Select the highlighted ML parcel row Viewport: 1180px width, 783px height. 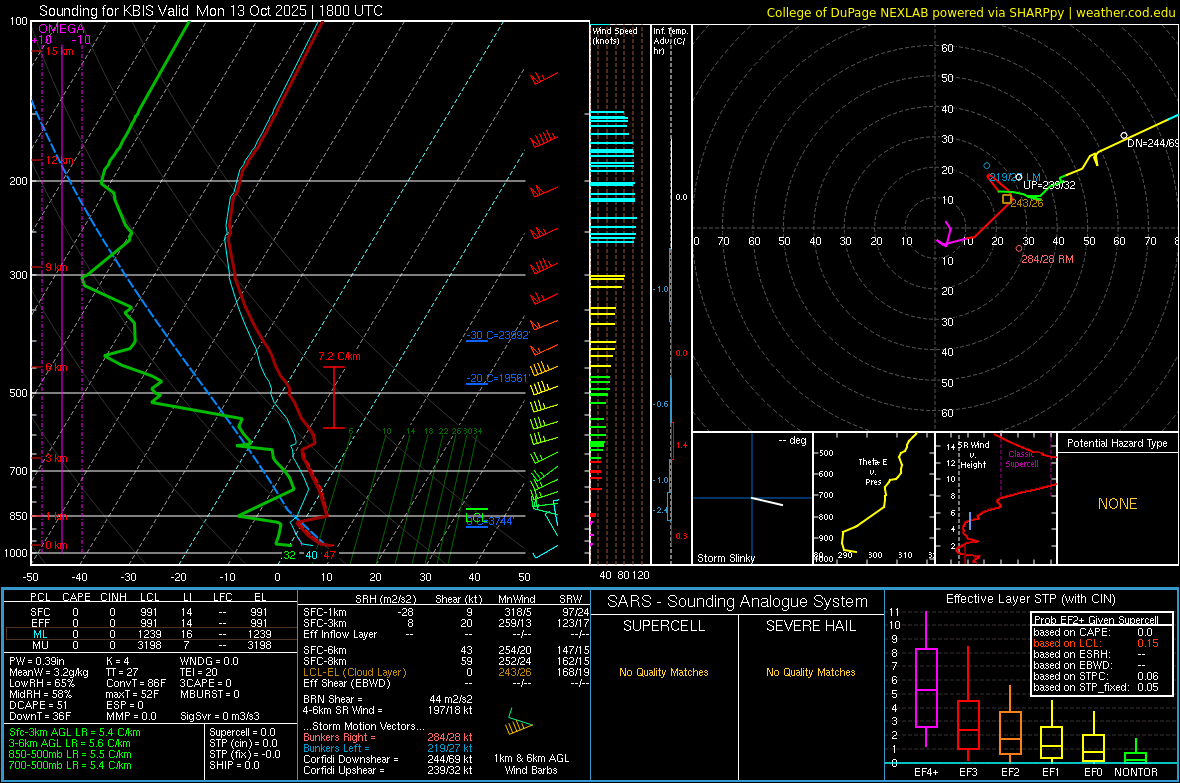150,634
